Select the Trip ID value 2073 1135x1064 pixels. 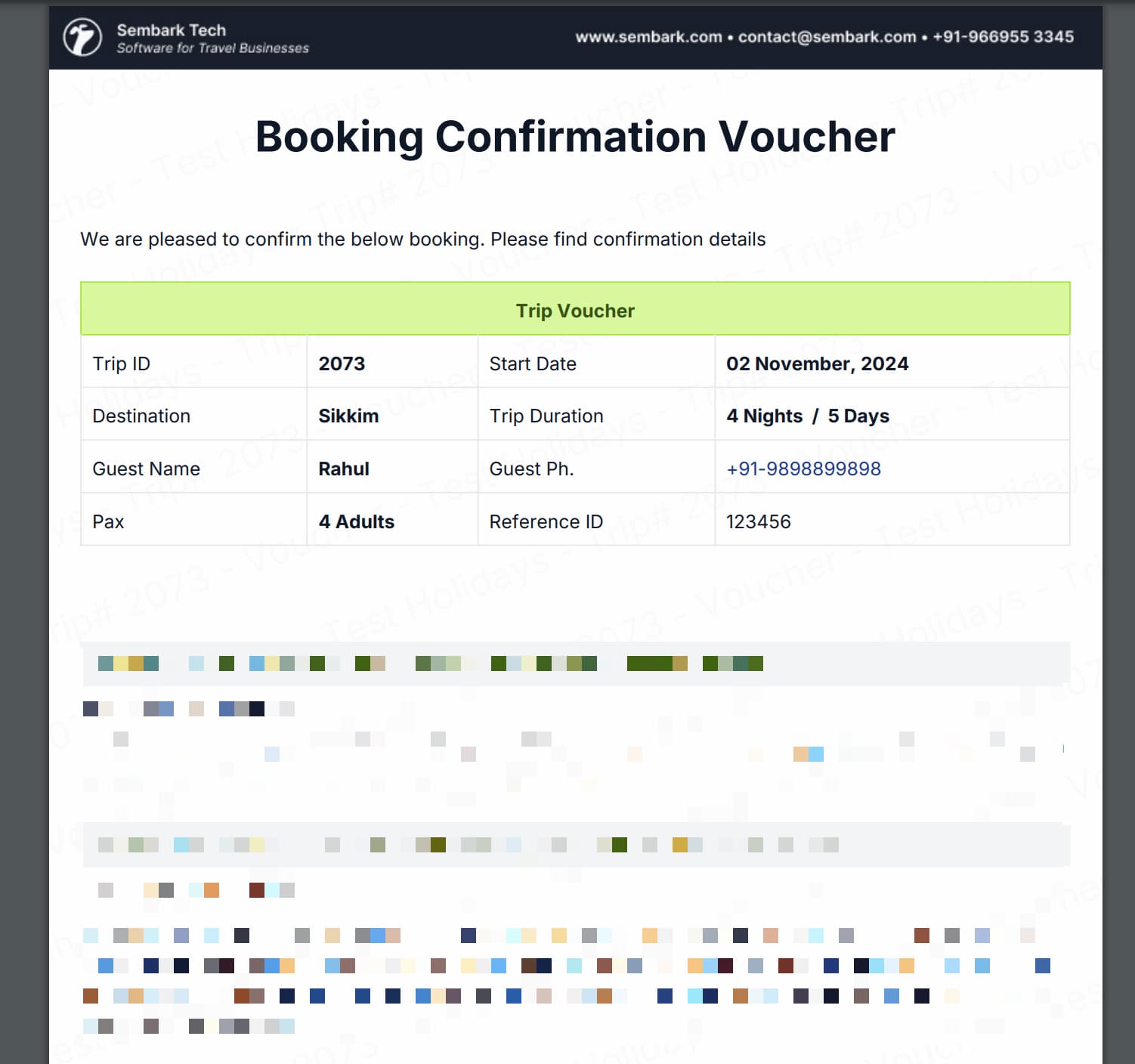point(342,363)
